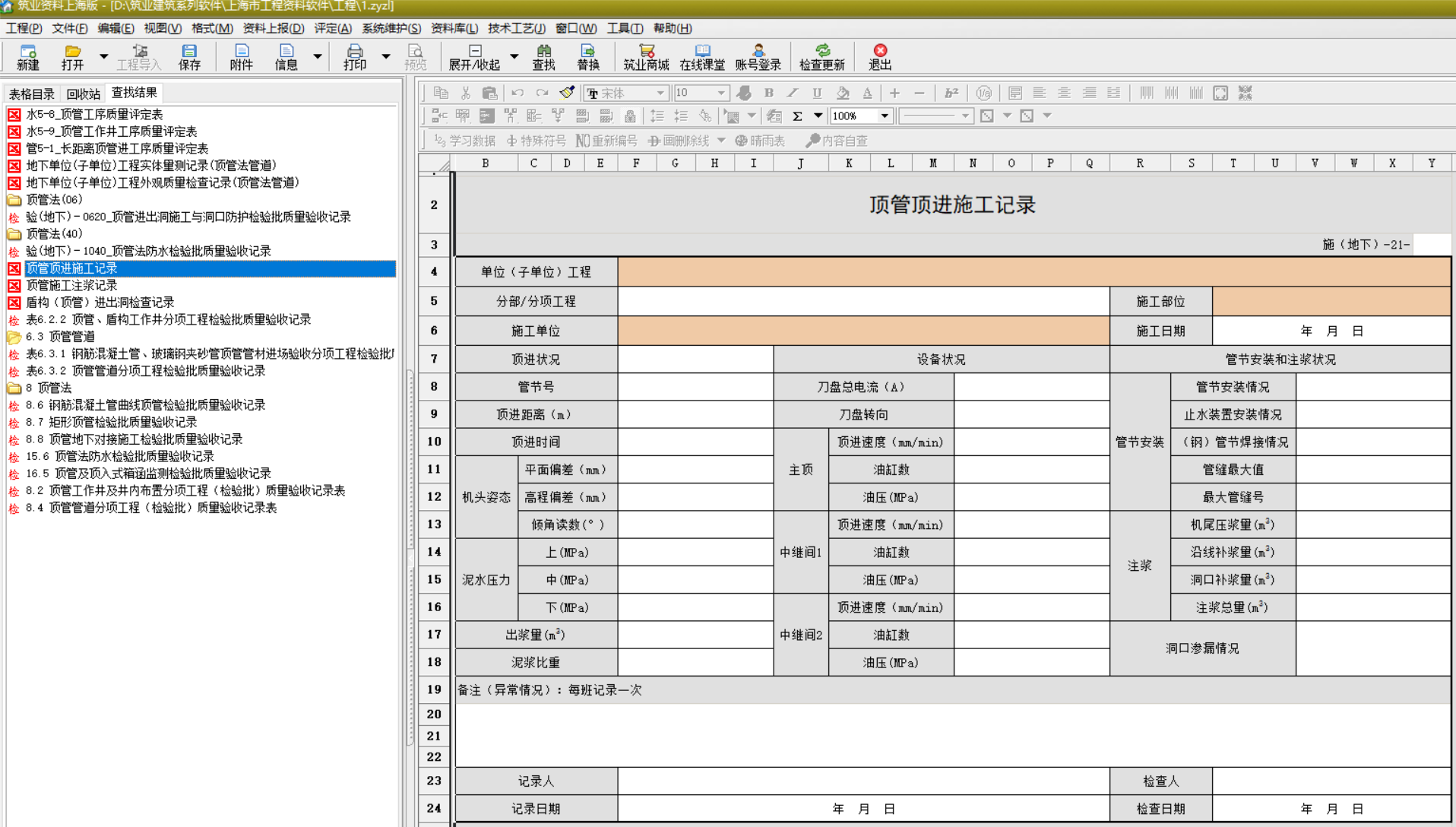Open the 附件 (Attachment) tool
Image resolution: width=1456 pixels, height=827 pixels.
pos(241,57)
